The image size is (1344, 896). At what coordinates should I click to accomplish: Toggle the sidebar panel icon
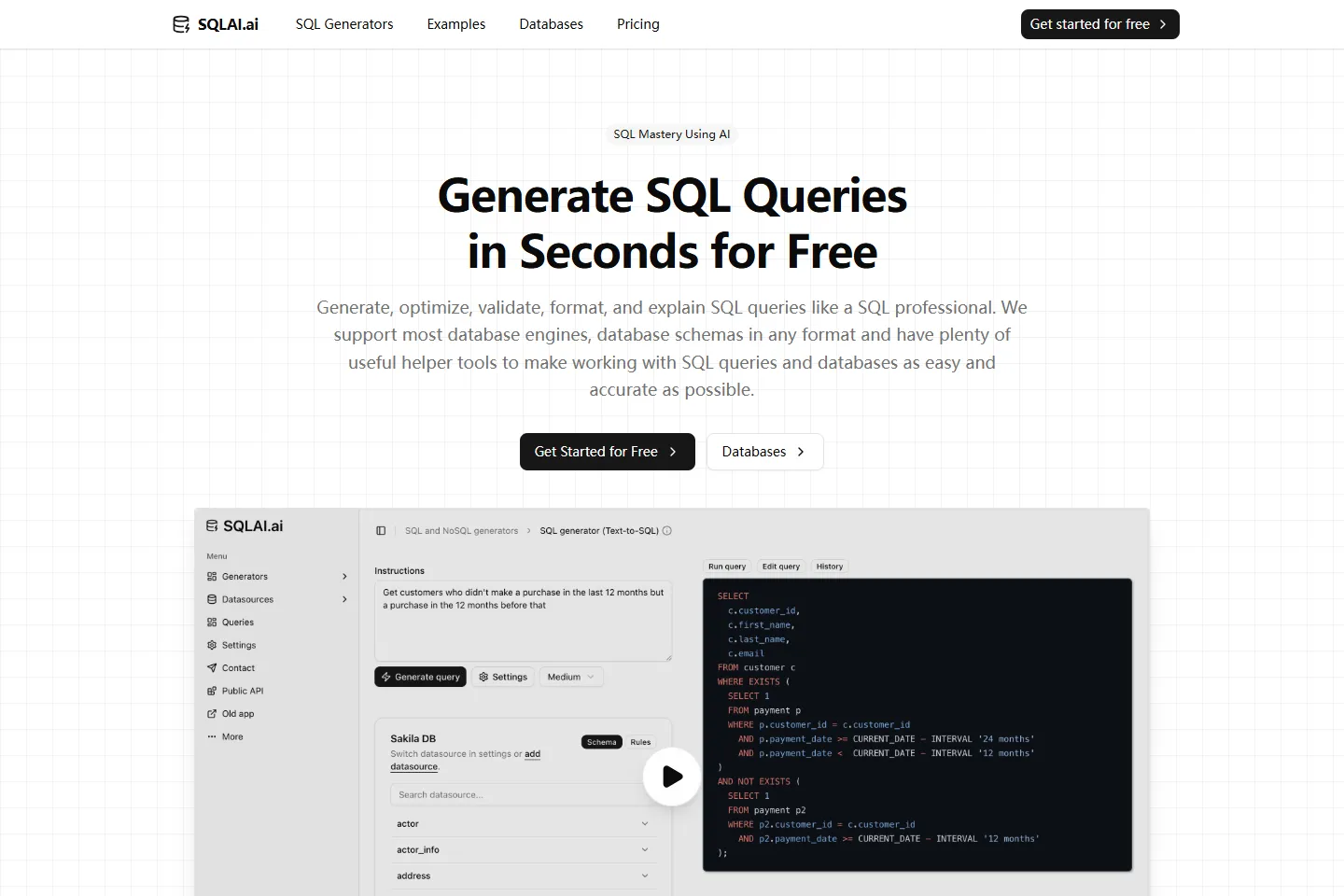(381, 531)
